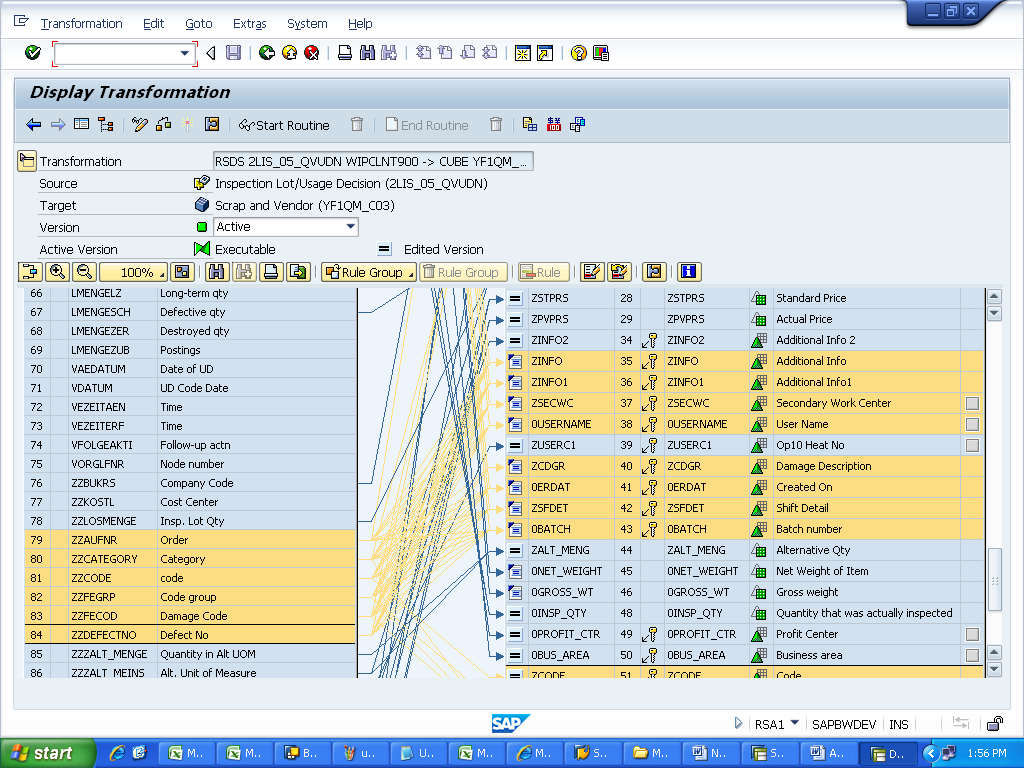1024x768 pixels.
Task: Click the Print icon in rule toolbar
Action: pos(270,272)
